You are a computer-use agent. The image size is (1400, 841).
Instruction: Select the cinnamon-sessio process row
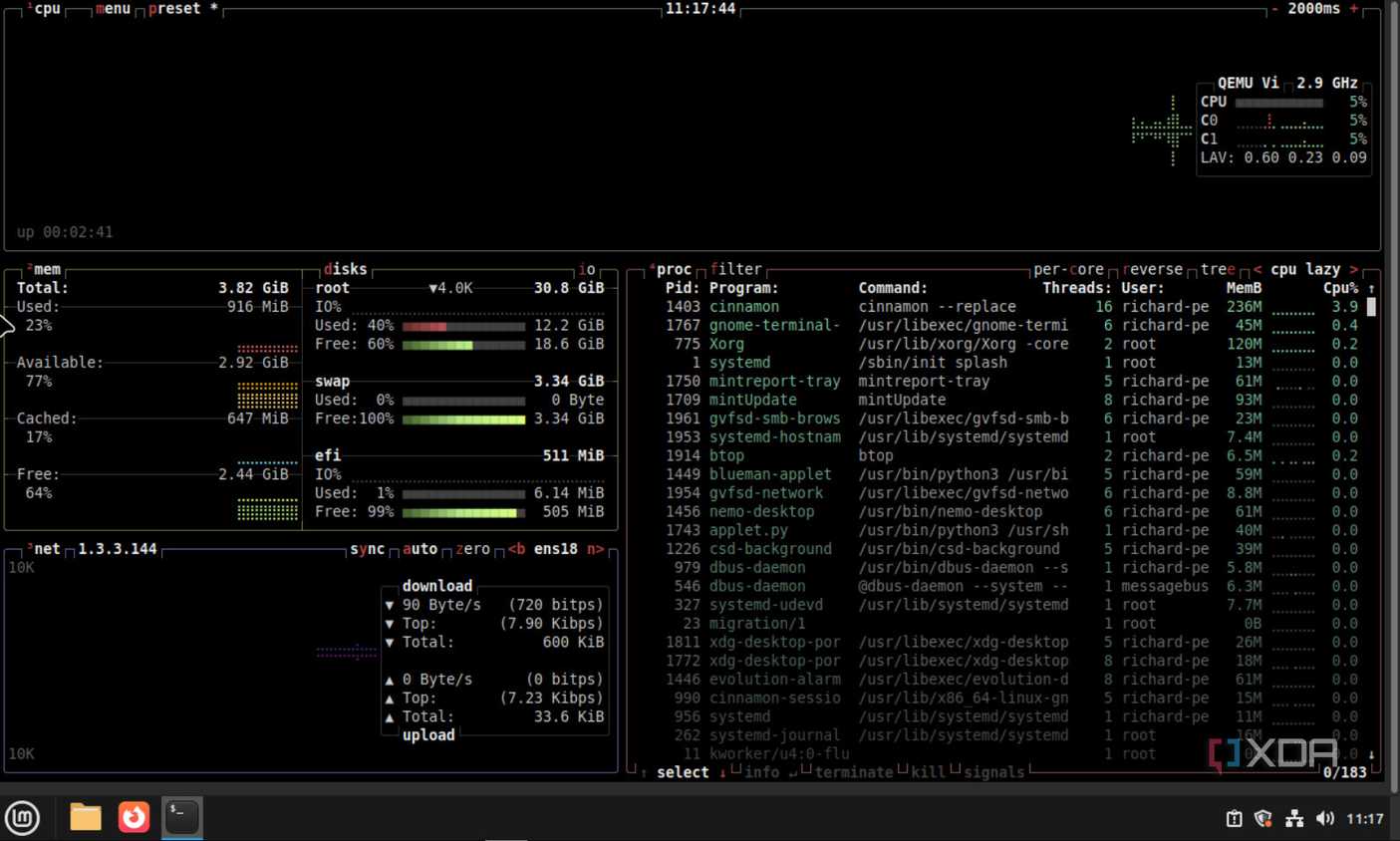point(1012,699)
